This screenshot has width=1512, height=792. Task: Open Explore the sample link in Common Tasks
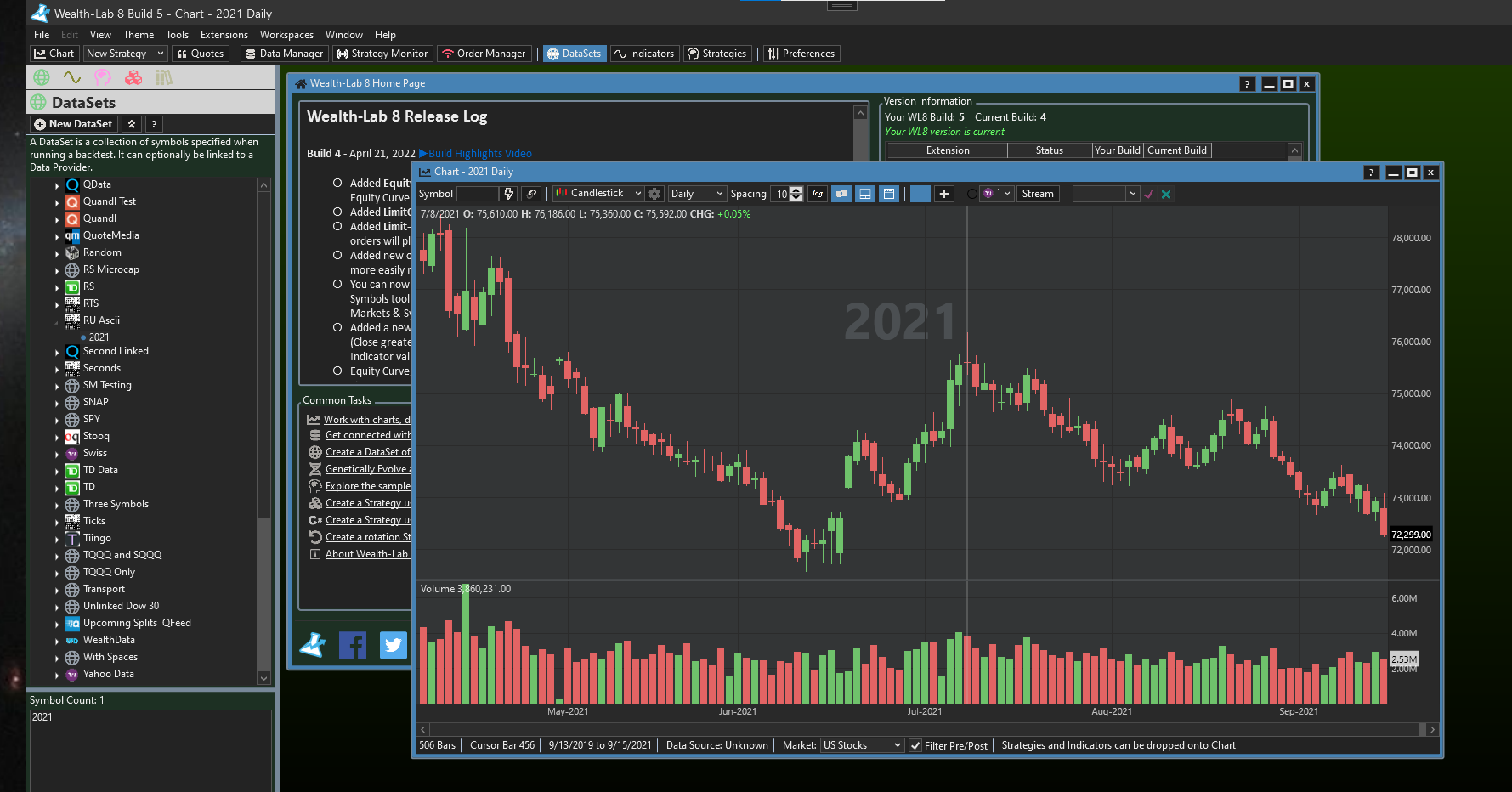pyautogui.click(x=367, y=486)
